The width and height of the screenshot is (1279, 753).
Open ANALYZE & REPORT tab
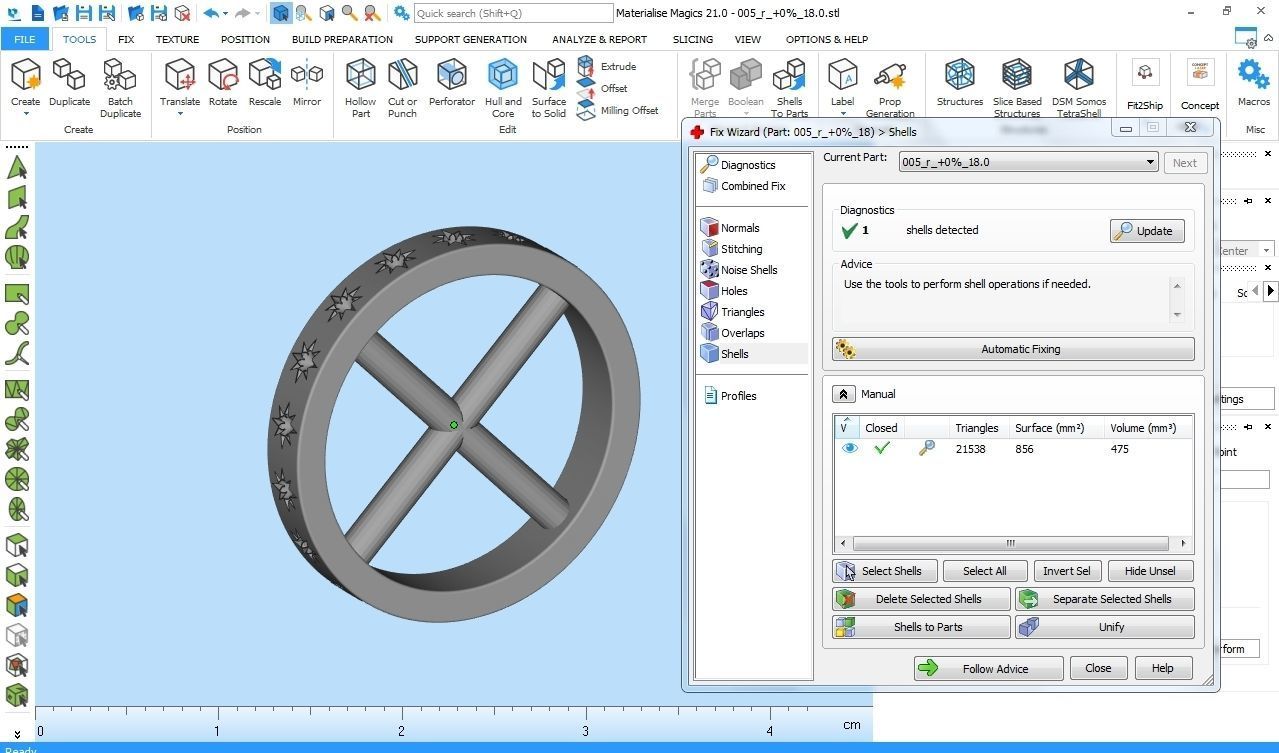tap(599, 39)
